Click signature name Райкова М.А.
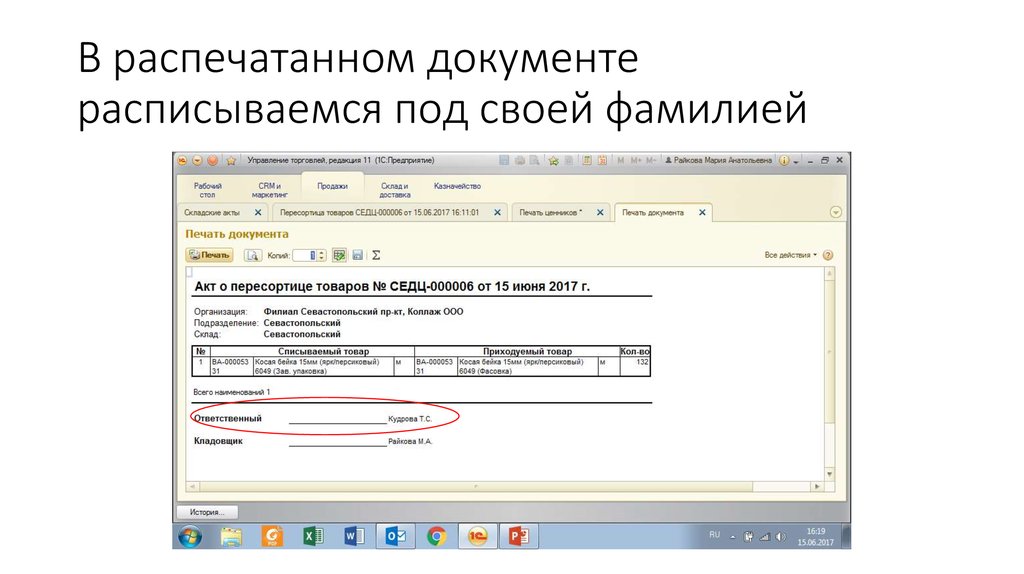 410,441
